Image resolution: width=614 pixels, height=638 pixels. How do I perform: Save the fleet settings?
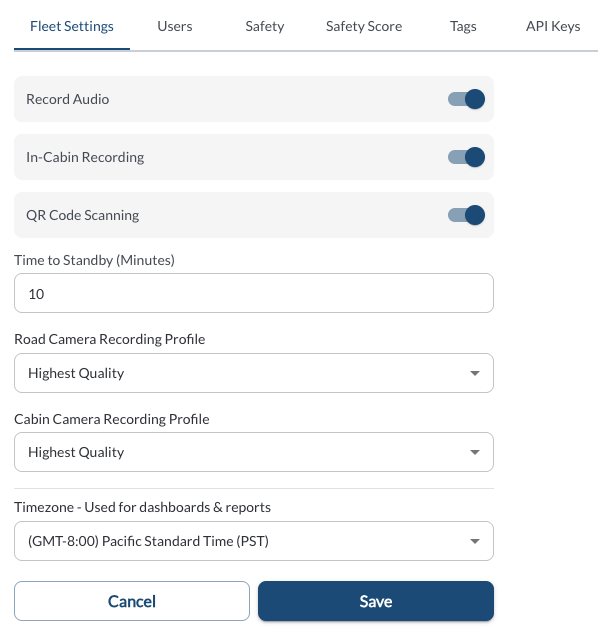tap(376, 601)
